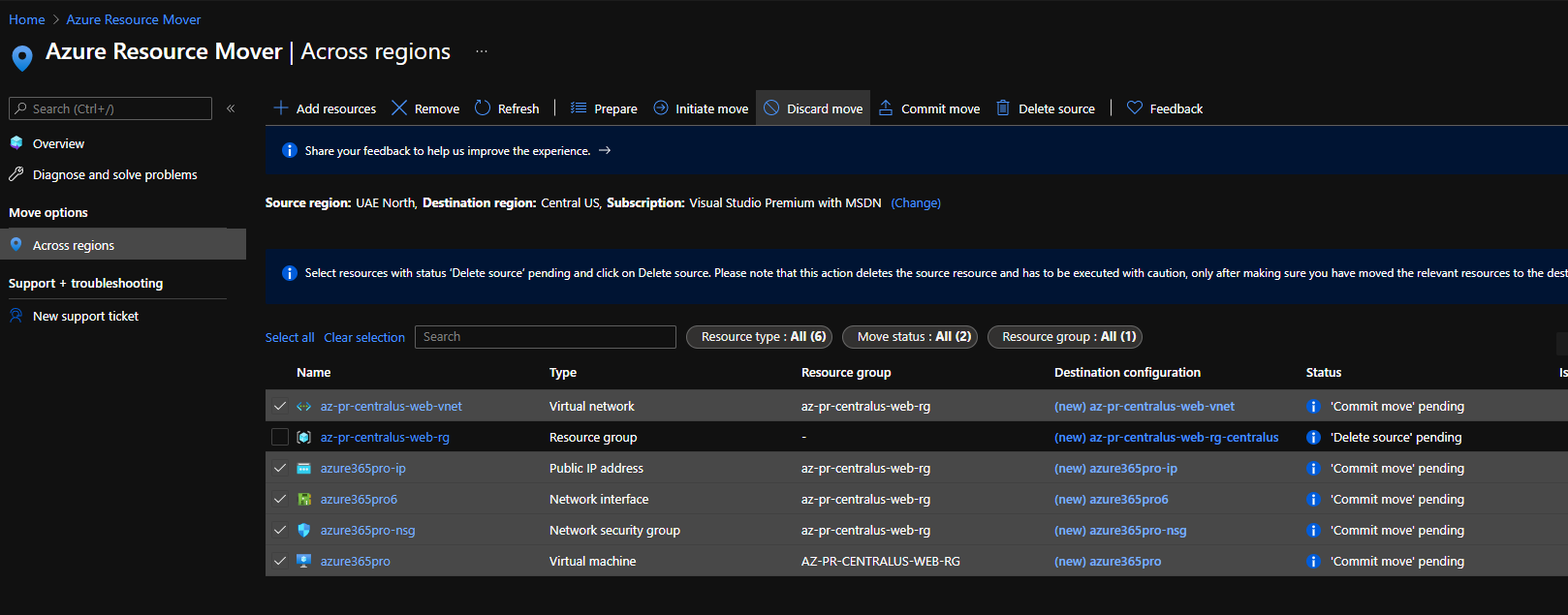Open azure365pro virtual machine name link
The width and height of the screenshot is (1568, 615).
point(356,562)
